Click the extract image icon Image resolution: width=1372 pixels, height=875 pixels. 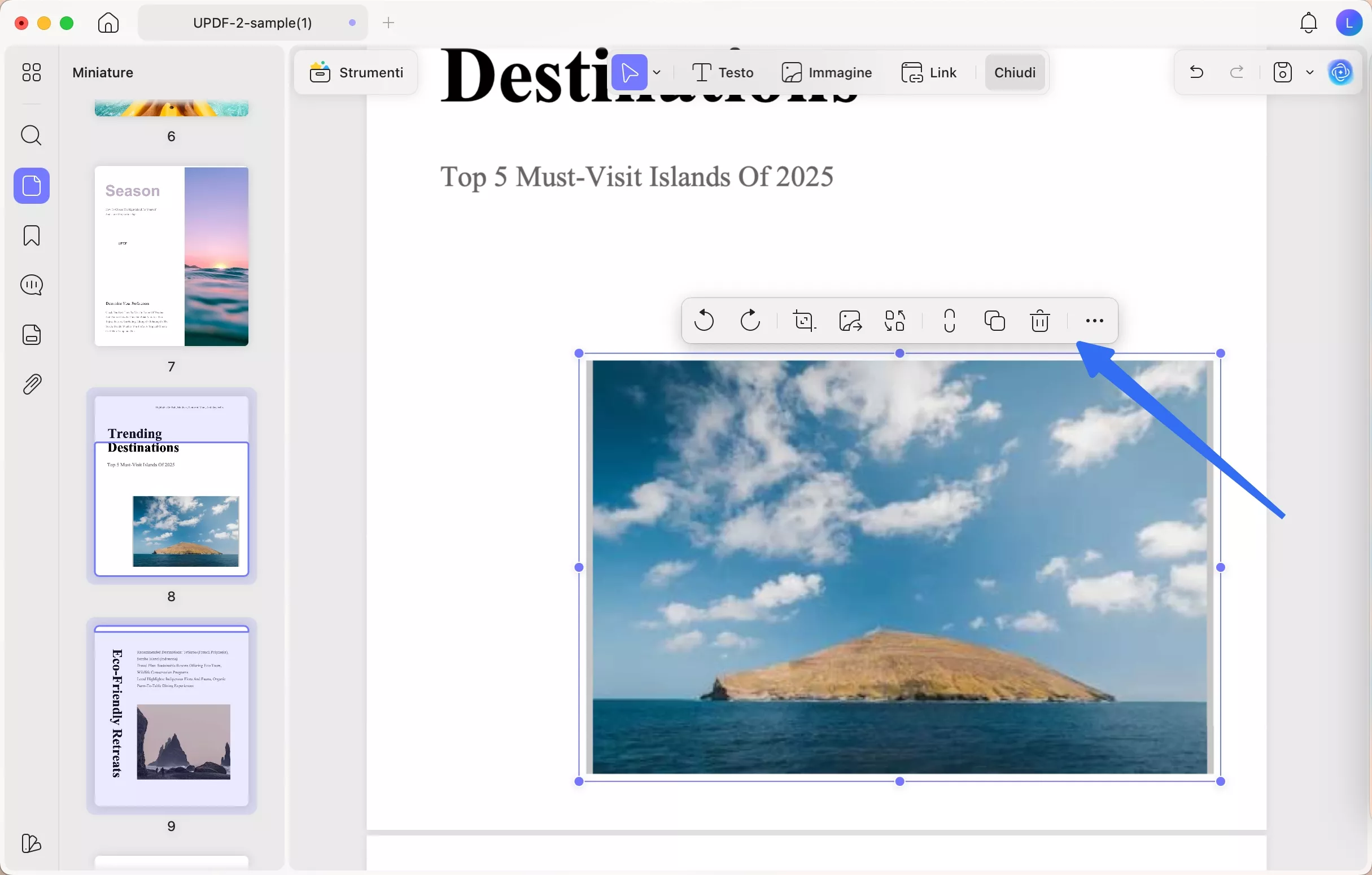pos(850,321)
